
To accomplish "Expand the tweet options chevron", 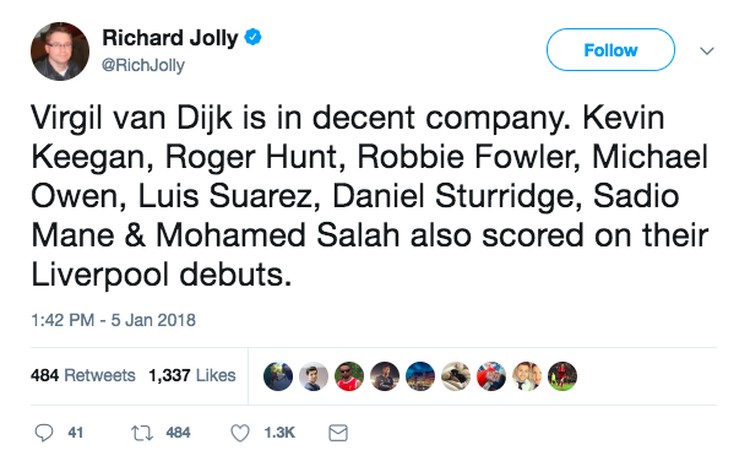I will pyautogui.click(x=707, y=50).
